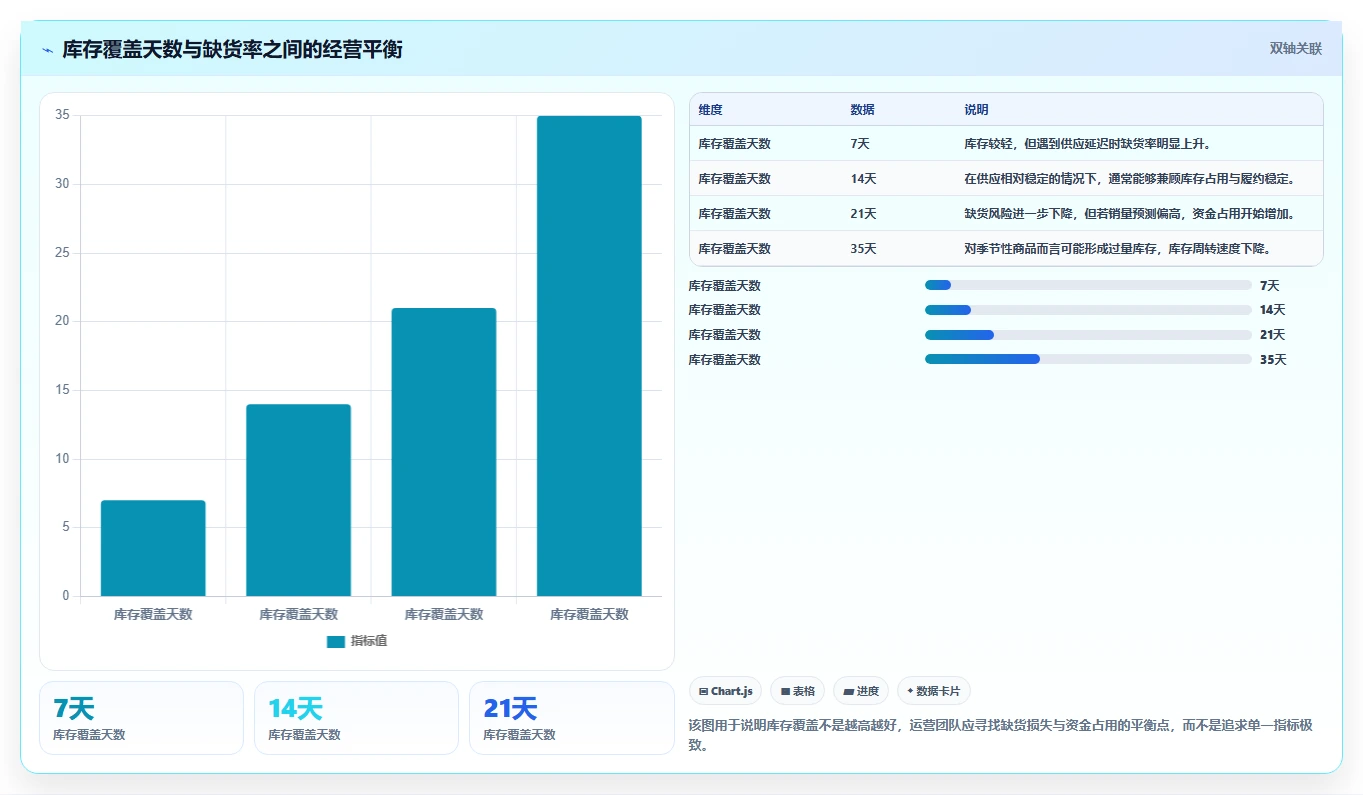Viewport: 1363px width, 795px height.
Task: Select the 进度 chip
Action: (861, 691)
